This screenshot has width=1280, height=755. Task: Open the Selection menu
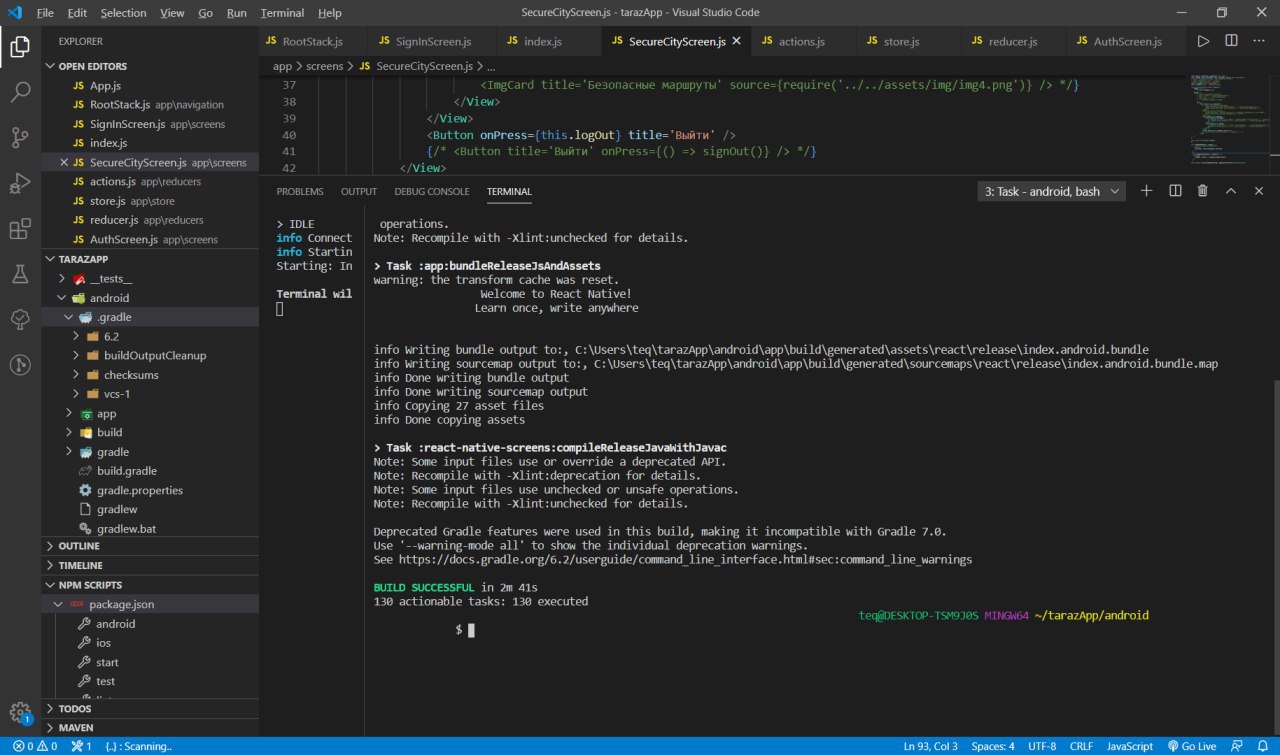[123, 13]
